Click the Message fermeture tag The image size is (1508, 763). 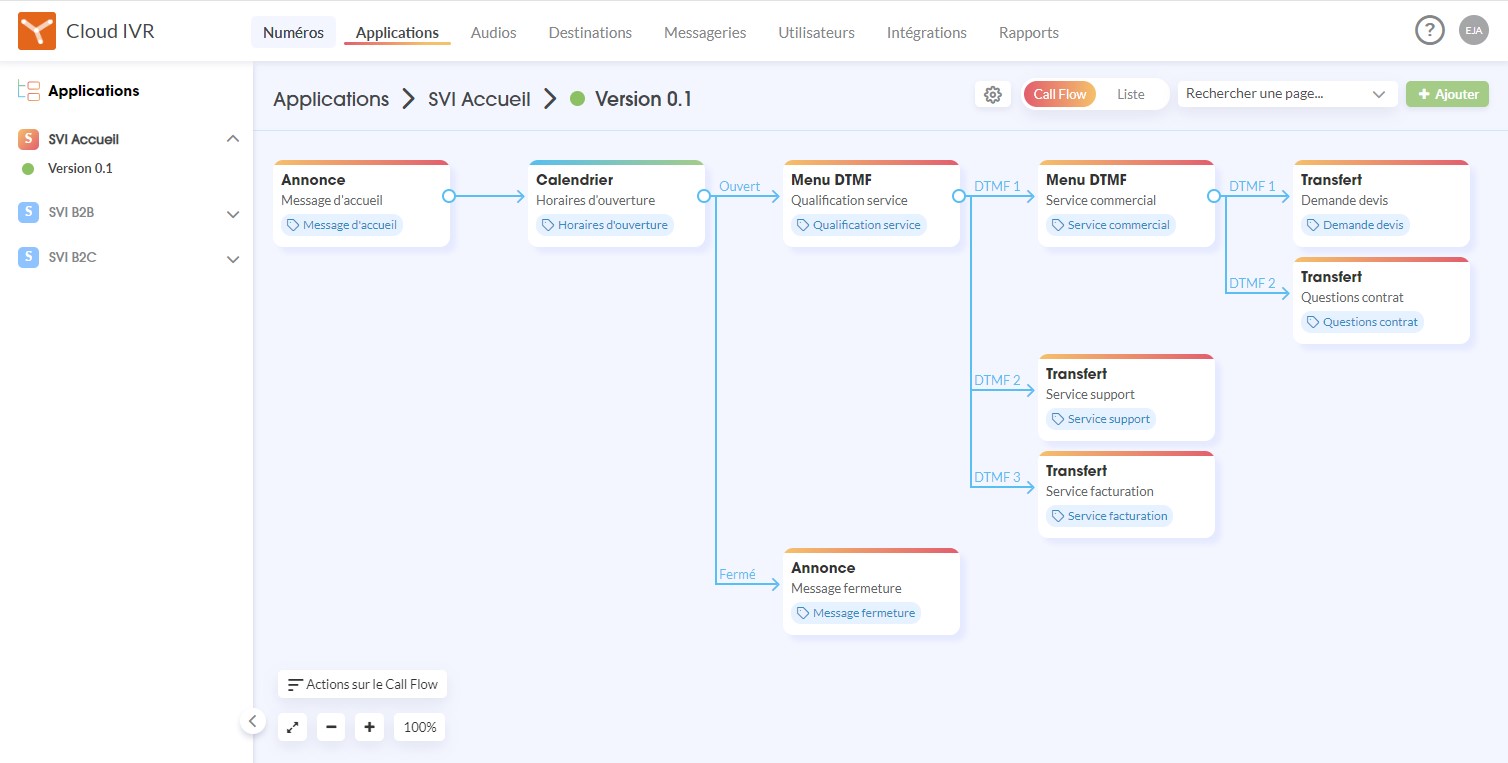pos(856,613)
